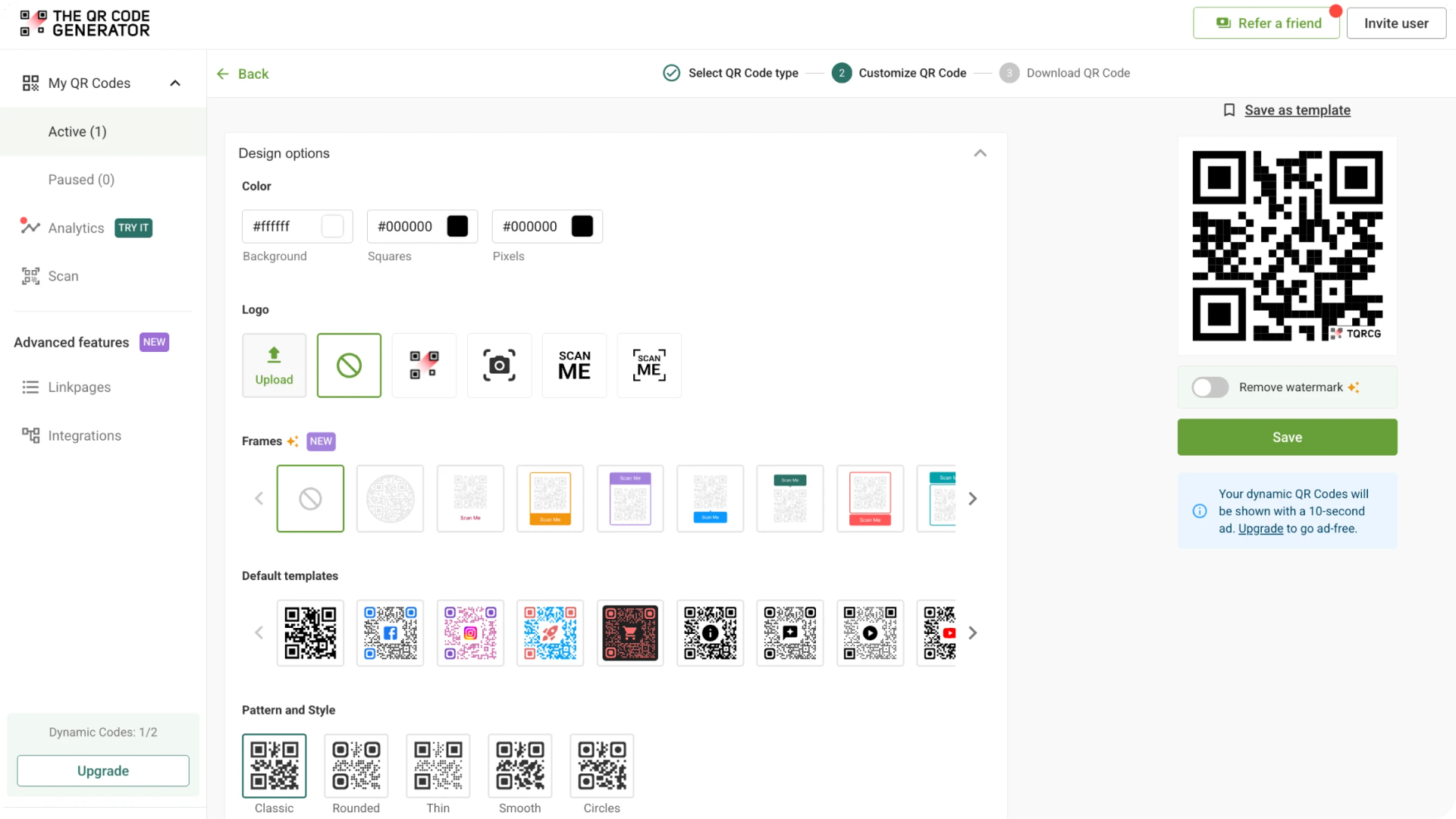Show next frames with right arrow
The image size is (1456, 819).
(972, 498)
